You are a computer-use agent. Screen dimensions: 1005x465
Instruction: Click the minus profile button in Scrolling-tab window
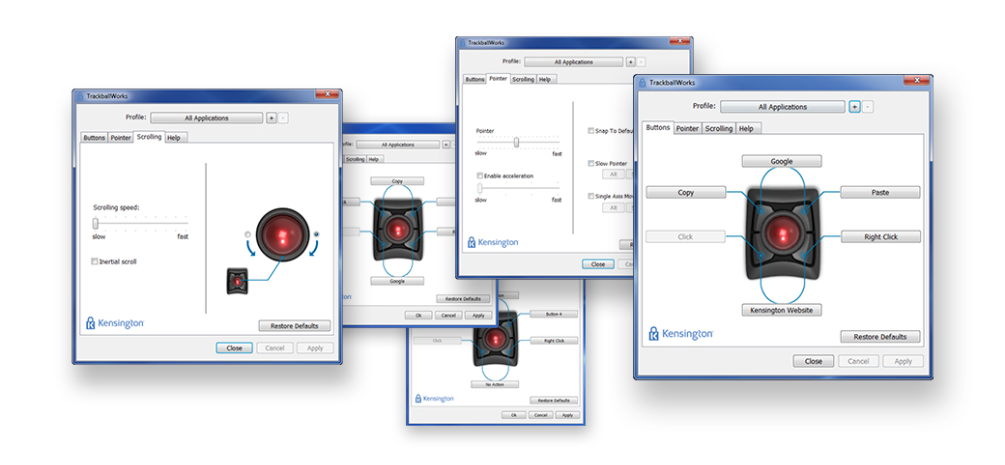pos(284,118)
